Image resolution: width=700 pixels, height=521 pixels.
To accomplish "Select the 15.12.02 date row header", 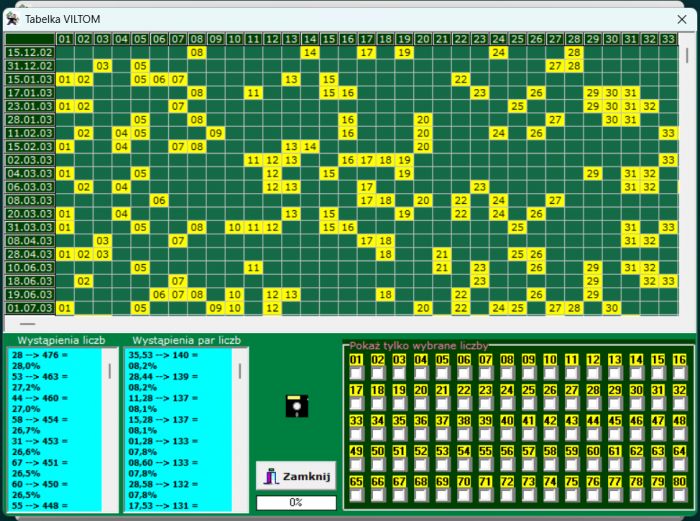I will 29,52.
